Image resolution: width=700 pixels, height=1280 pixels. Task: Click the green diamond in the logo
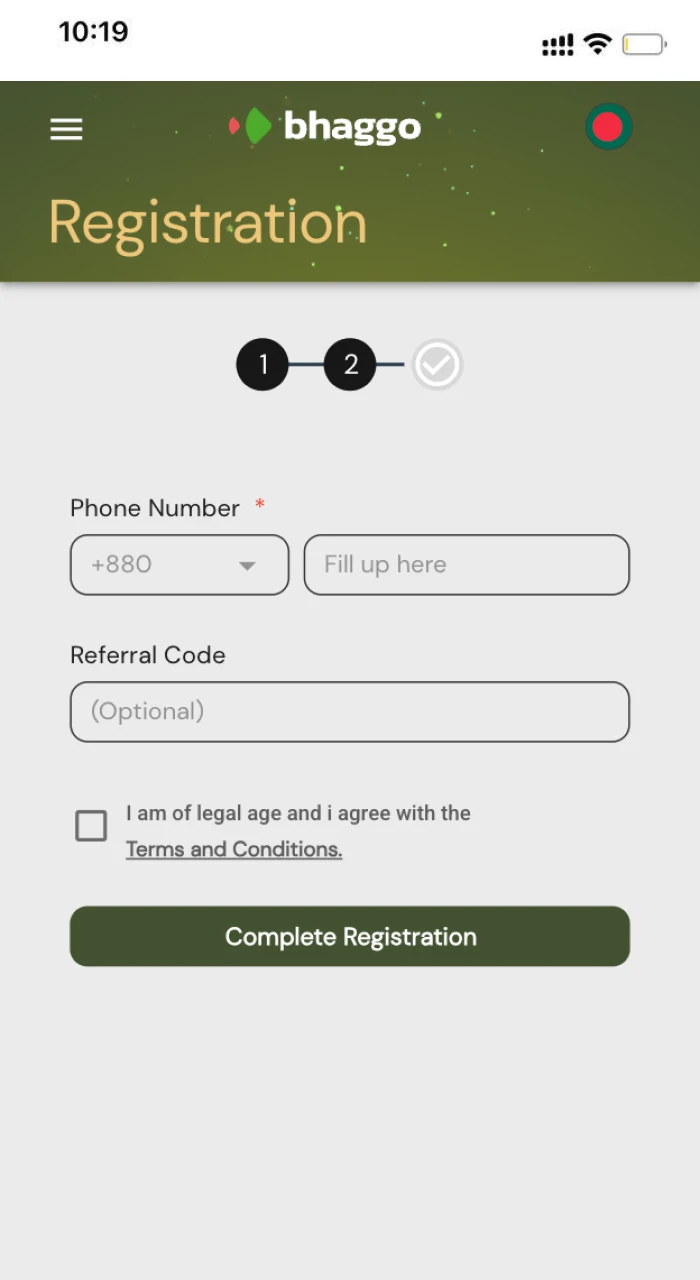tap(254, 126)
